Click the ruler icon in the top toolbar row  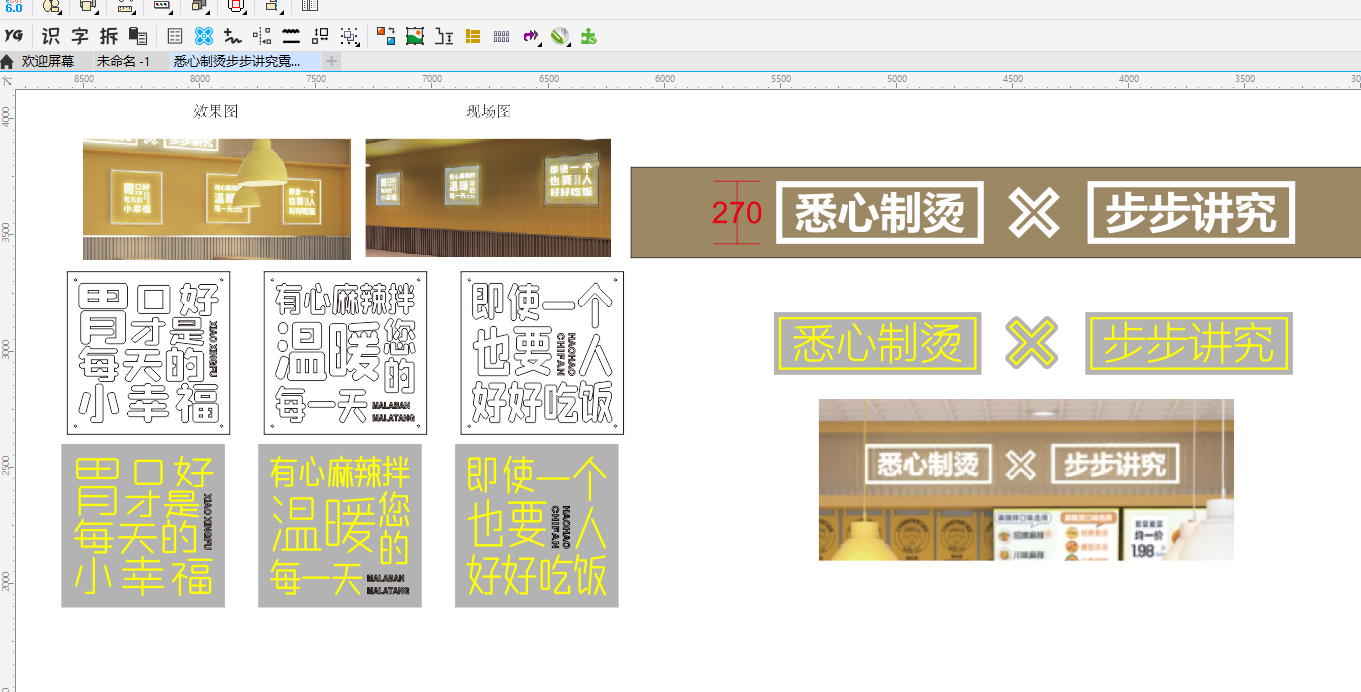point(125,6)
